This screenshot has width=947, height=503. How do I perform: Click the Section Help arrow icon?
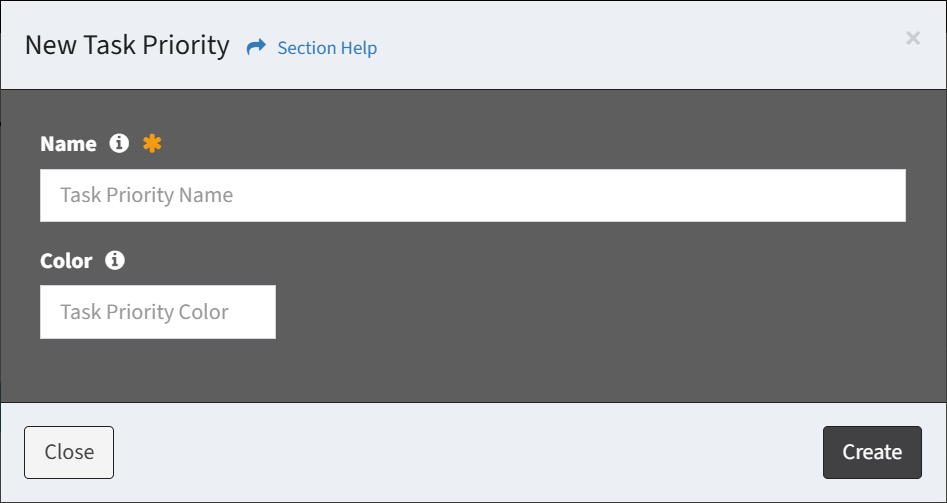pos(256,47)
